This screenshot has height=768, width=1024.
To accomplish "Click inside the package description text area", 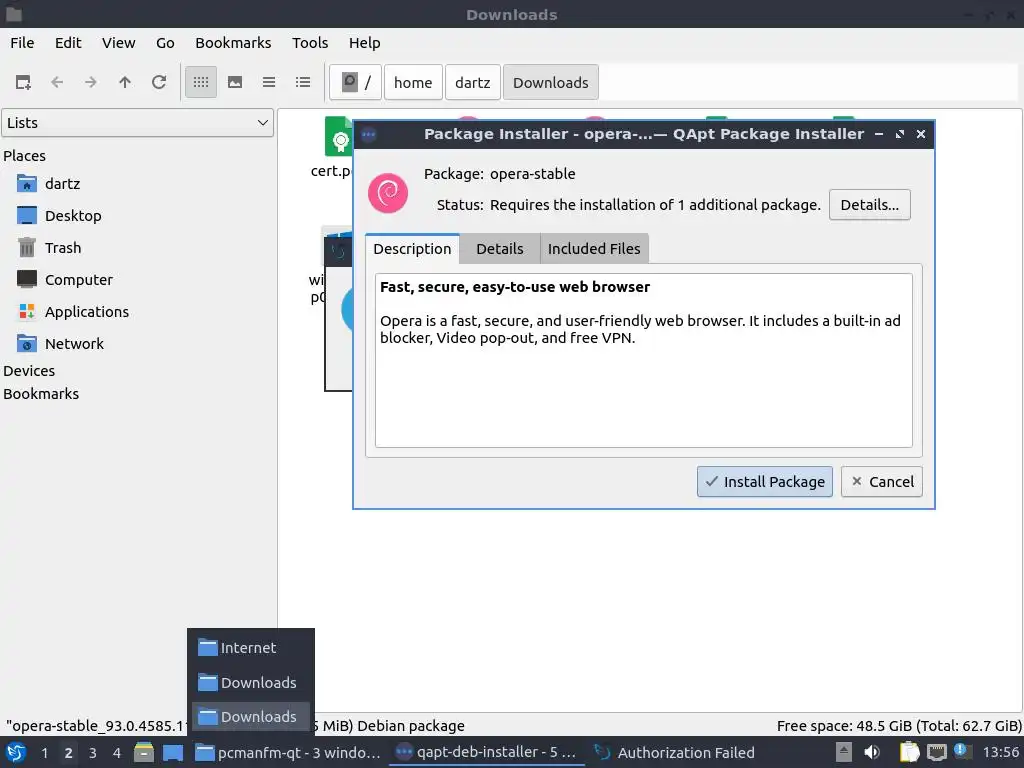I will click(643, 360).
